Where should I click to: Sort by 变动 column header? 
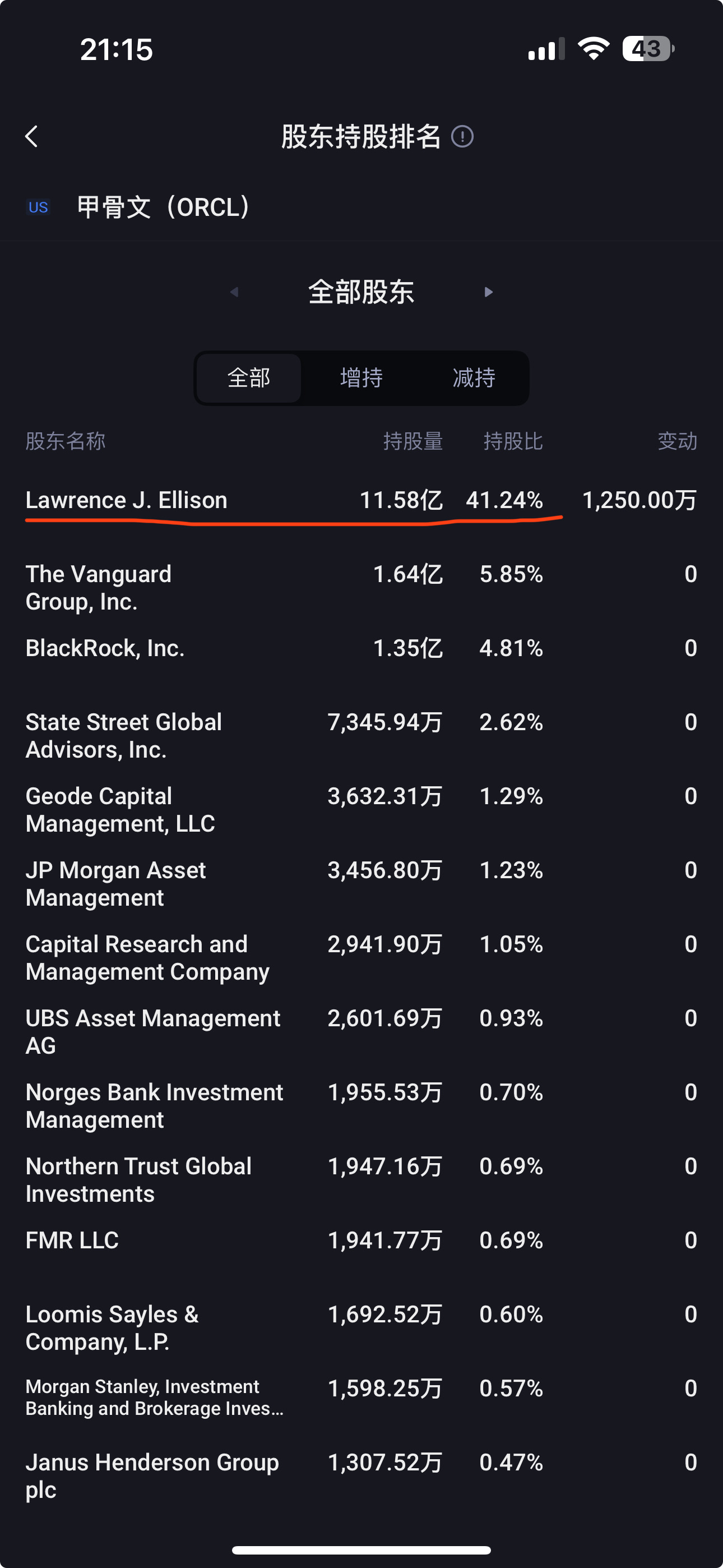[678, 441]
